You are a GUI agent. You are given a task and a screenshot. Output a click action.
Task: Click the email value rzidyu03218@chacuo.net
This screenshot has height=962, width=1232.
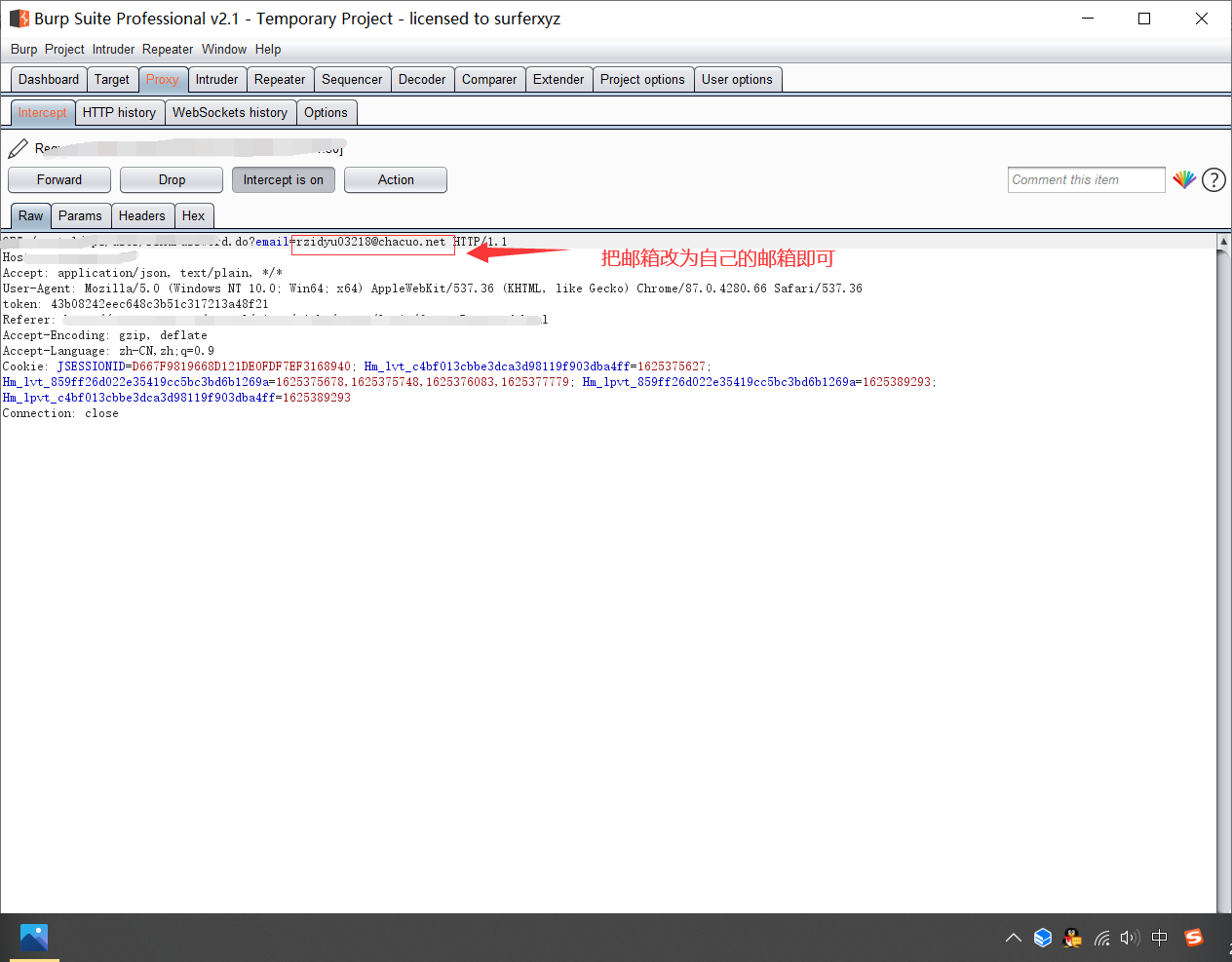click(370, 242)
